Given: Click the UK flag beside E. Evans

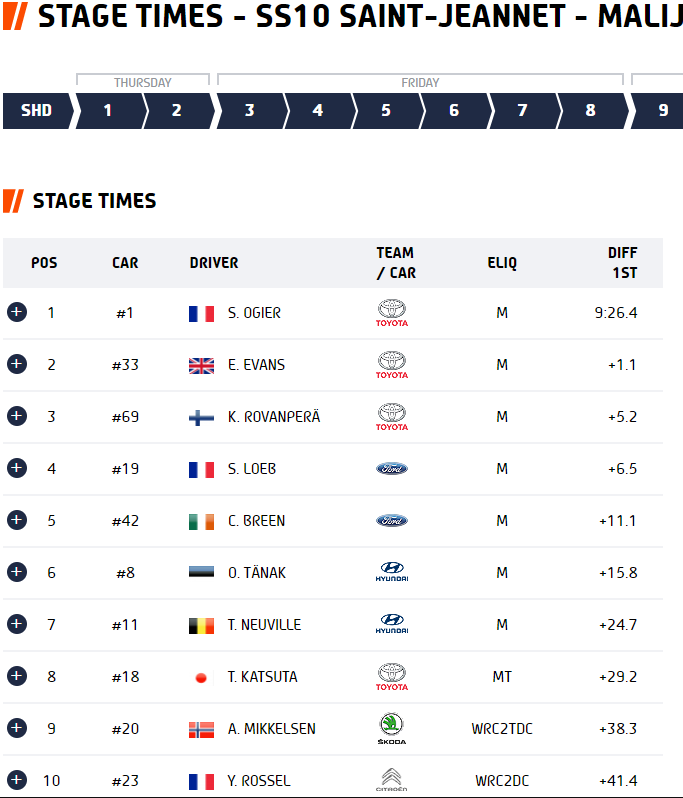Looking at the screenshot, I should click(202, 365).
